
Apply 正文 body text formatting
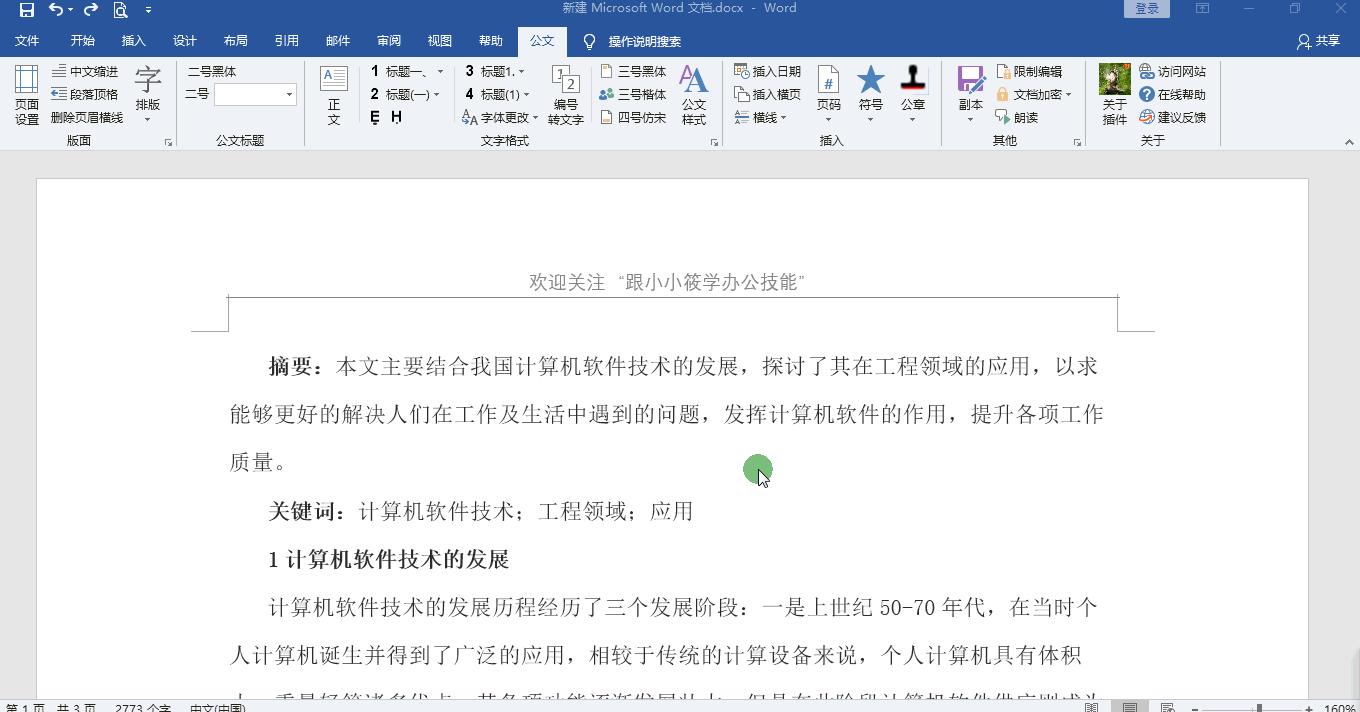(x=333, y=94)
